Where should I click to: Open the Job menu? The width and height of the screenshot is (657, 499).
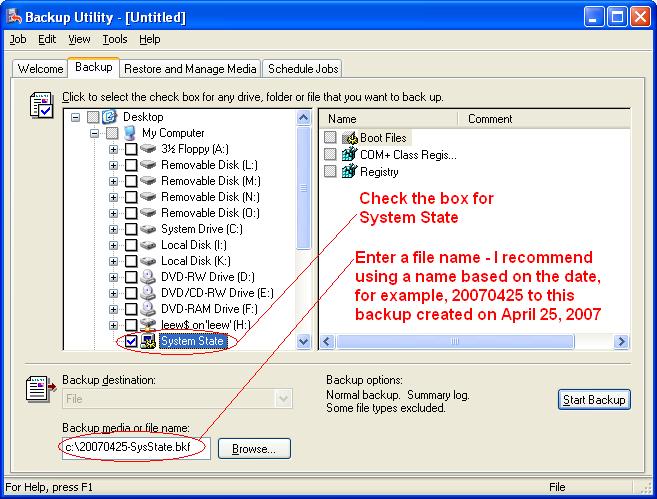coord(18,39)
